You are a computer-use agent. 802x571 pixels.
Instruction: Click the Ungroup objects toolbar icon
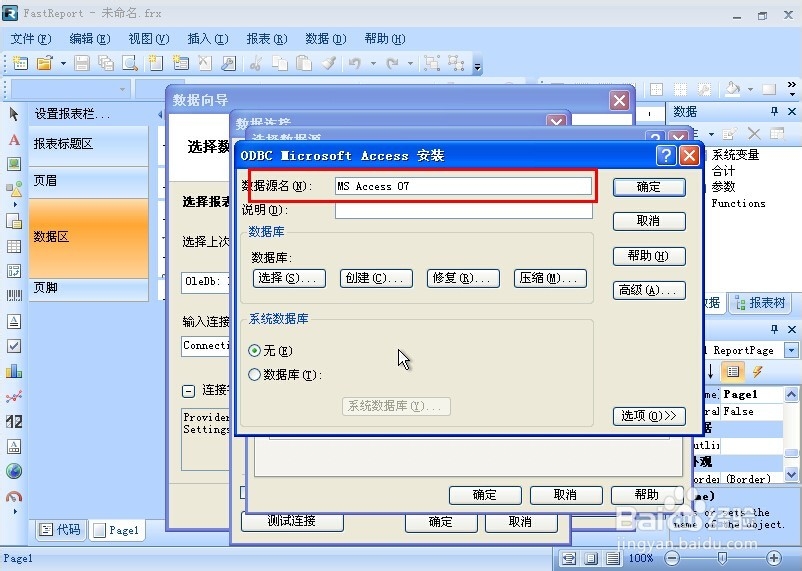[x=456, y=63]
